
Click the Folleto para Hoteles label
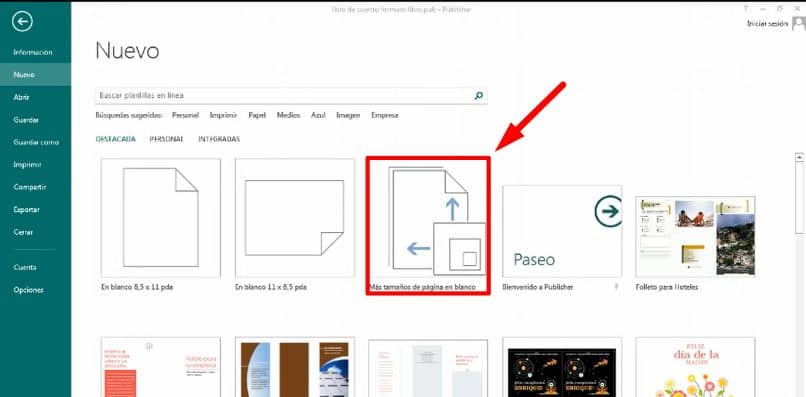(x=667, y=287)
